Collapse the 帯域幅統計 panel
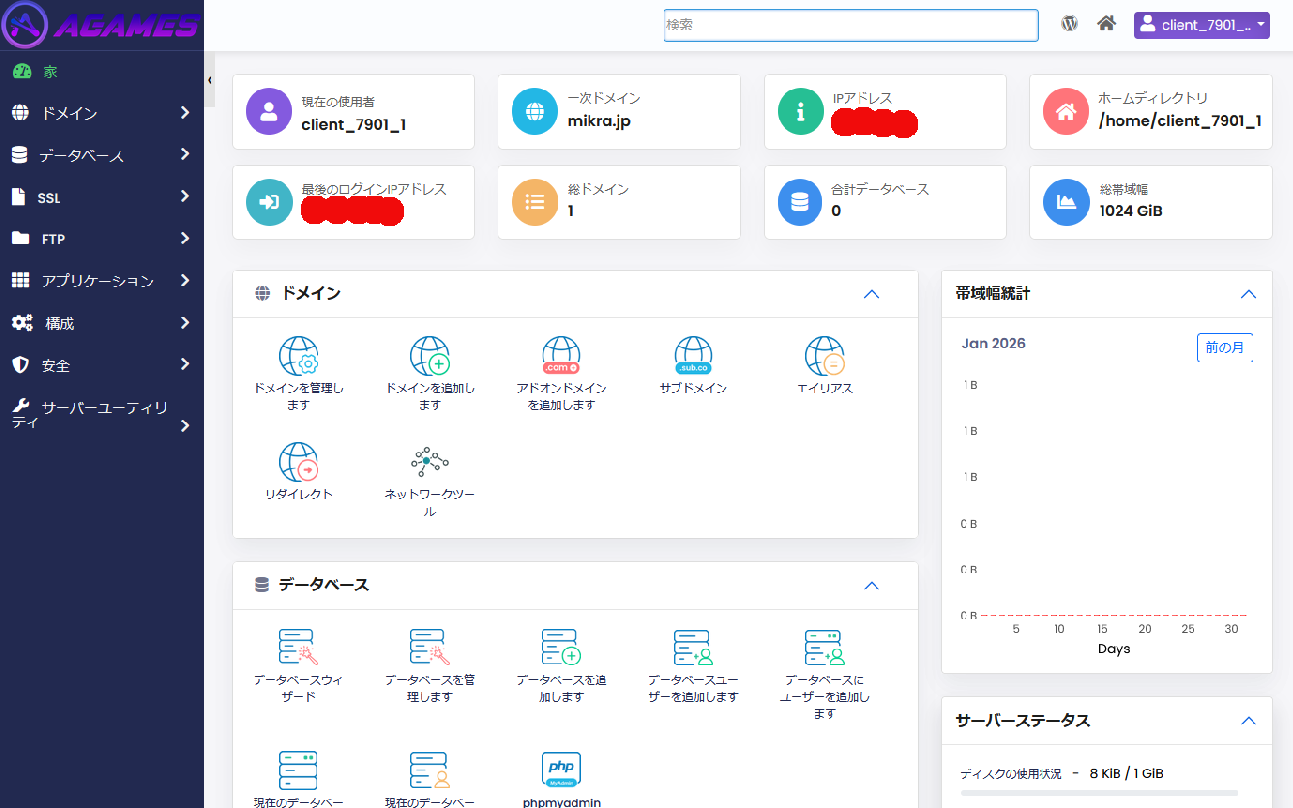 click(1248, 294)
